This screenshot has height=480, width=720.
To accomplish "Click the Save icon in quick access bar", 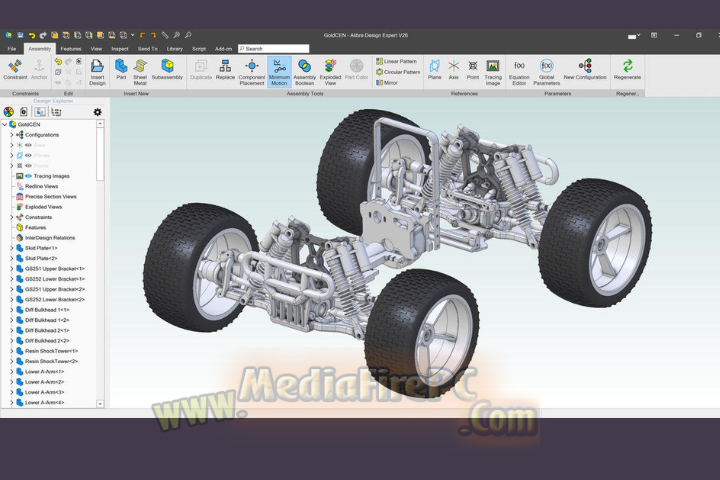I will tap(20, 35).
